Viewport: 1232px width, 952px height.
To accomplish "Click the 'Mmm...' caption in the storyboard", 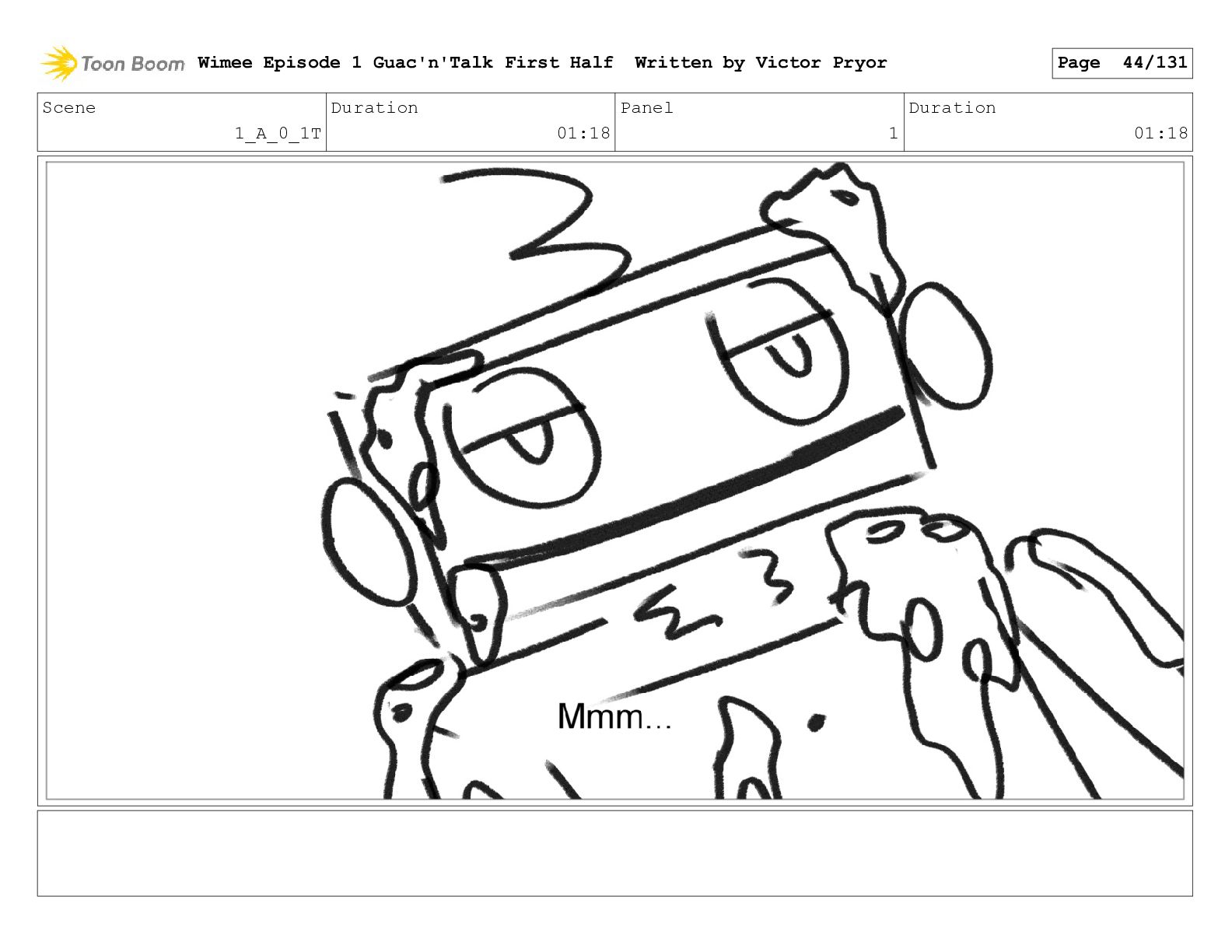I will point(614,716).
